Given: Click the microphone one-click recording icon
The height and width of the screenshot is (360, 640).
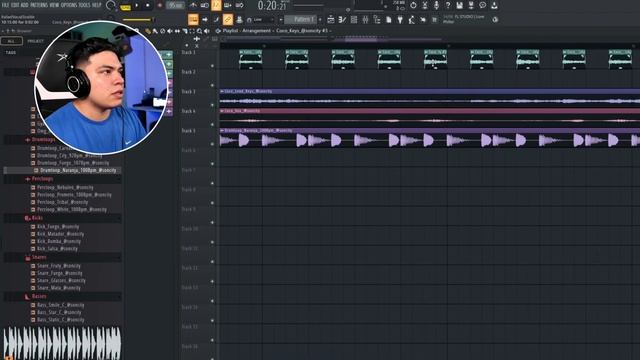Looking at the screenshot, I should click(x=436, y=5).
